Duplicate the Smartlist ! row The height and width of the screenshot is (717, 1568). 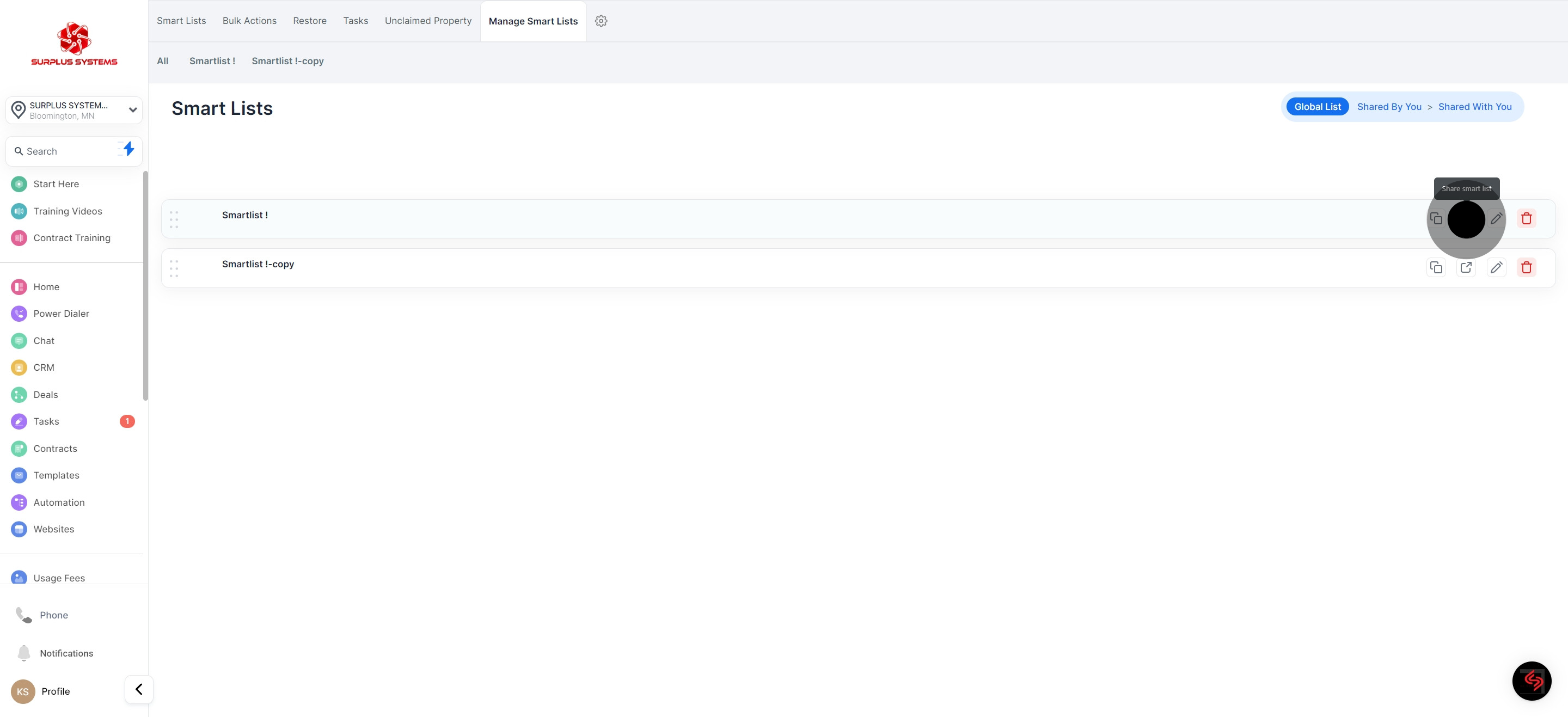tap(1436, 218)
